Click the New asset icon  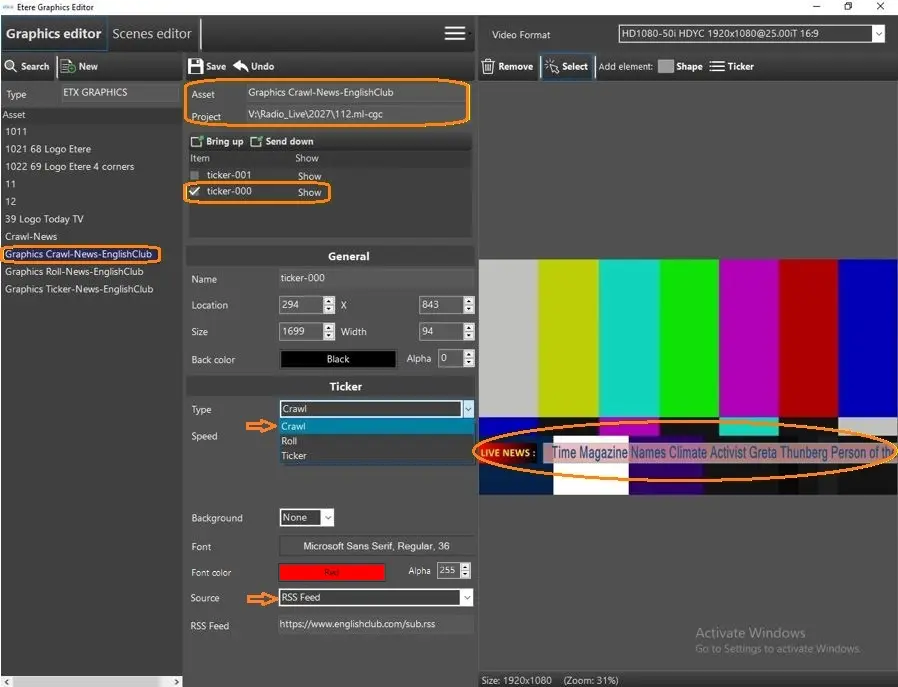click(68, 67)
